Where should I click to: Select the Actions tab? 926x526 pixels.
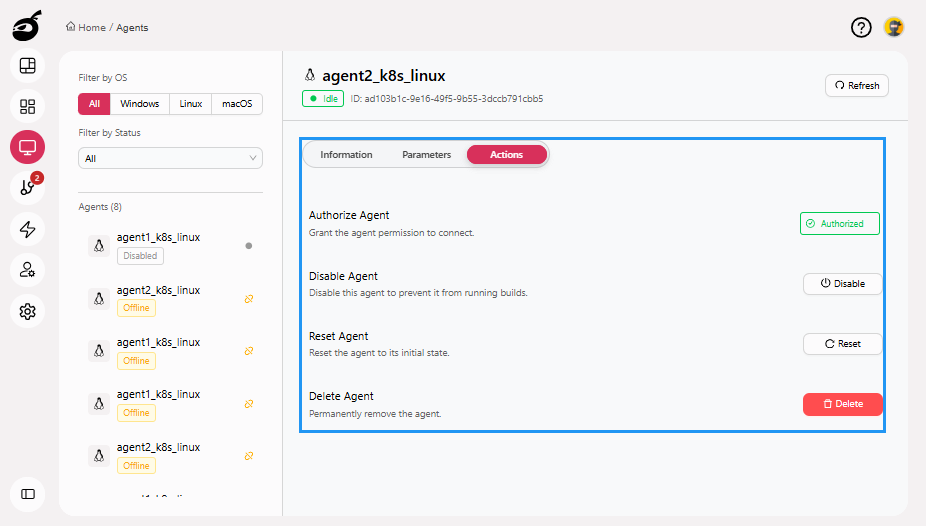click(x=507, y=155)
